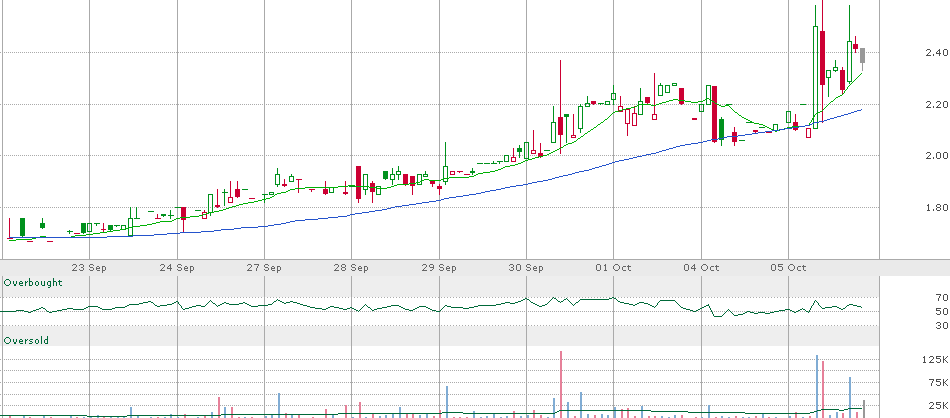950x418 pixels.
Task: Click the 2.40 price axis label
Action: pos(937,53)
